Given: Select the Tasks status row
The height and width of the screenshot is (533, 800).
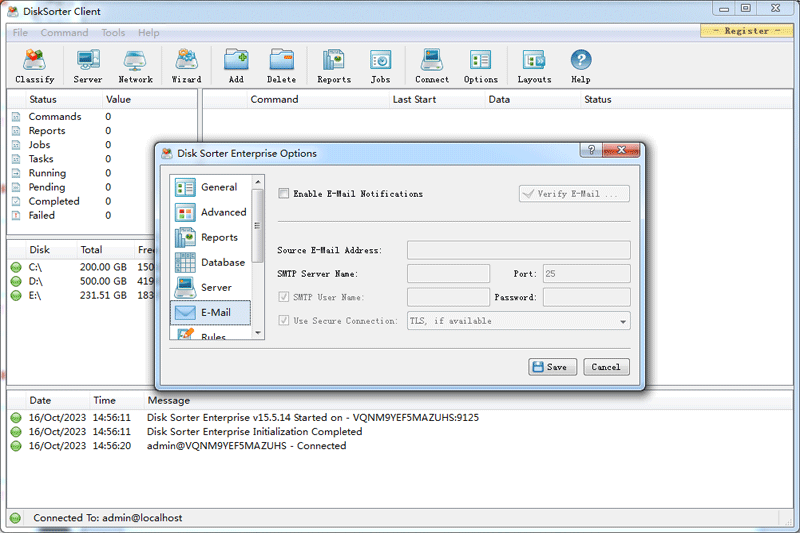Looking at the screenshot, I should [x=102, y=159].
